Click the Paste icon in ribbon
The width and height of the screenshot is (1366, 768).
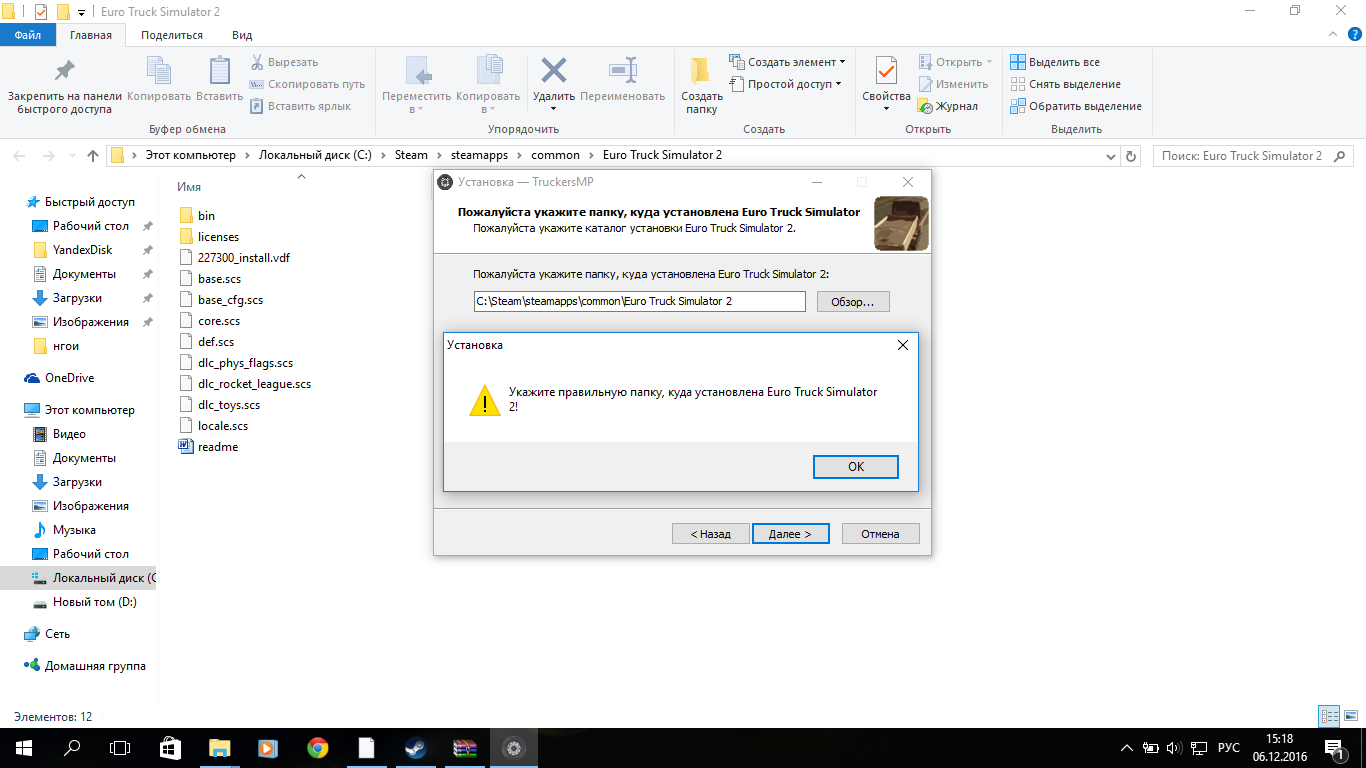click(x=219, y=70)
